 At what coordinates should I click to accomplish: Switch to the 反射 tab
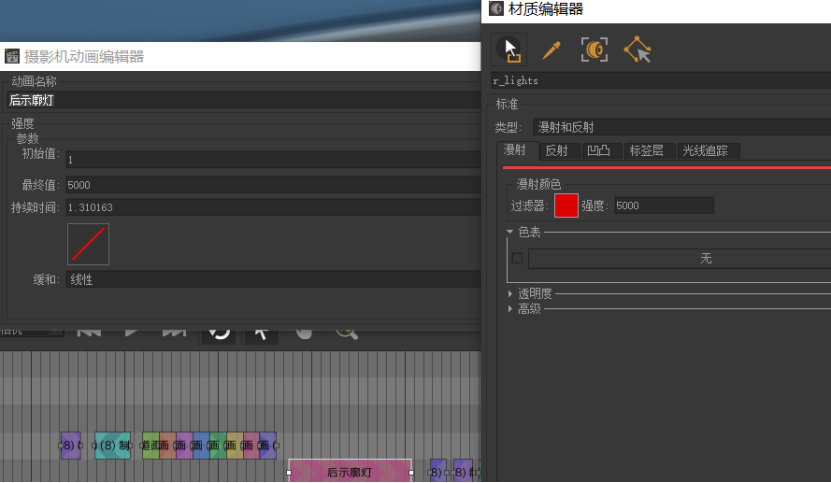pyautogui.click(x=556, y=151)
